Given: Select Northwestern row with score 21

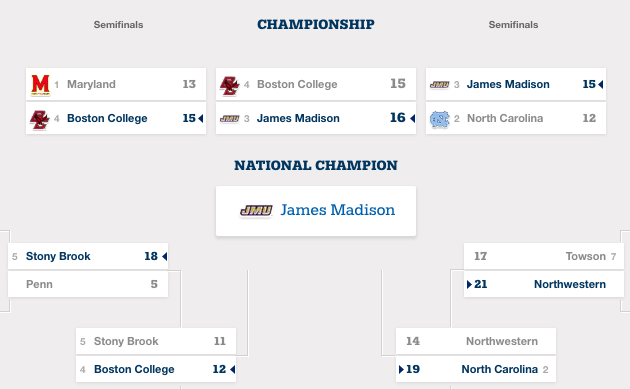Looking at the screenshot, I should 544,284.
